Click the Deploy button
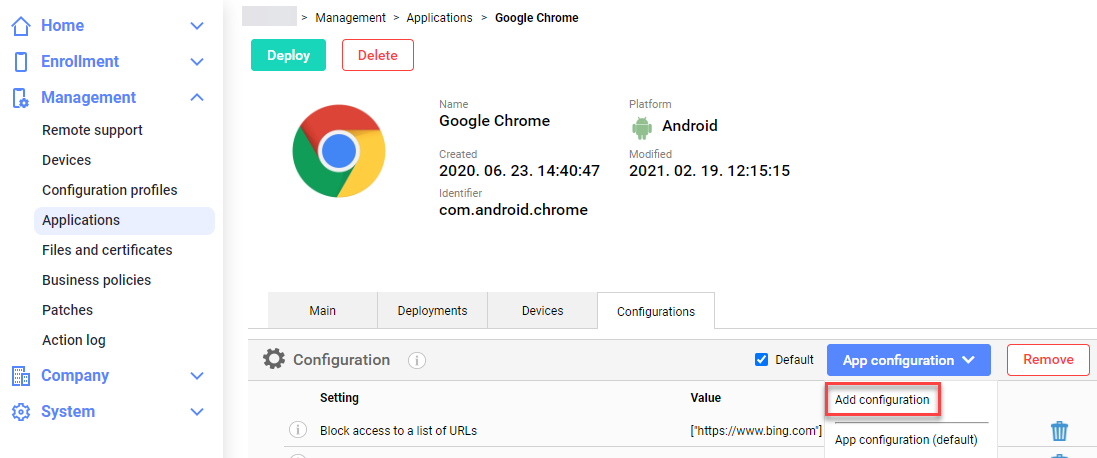The width and height of the screenshot is (1097, 458). click(x=288, y=55)
